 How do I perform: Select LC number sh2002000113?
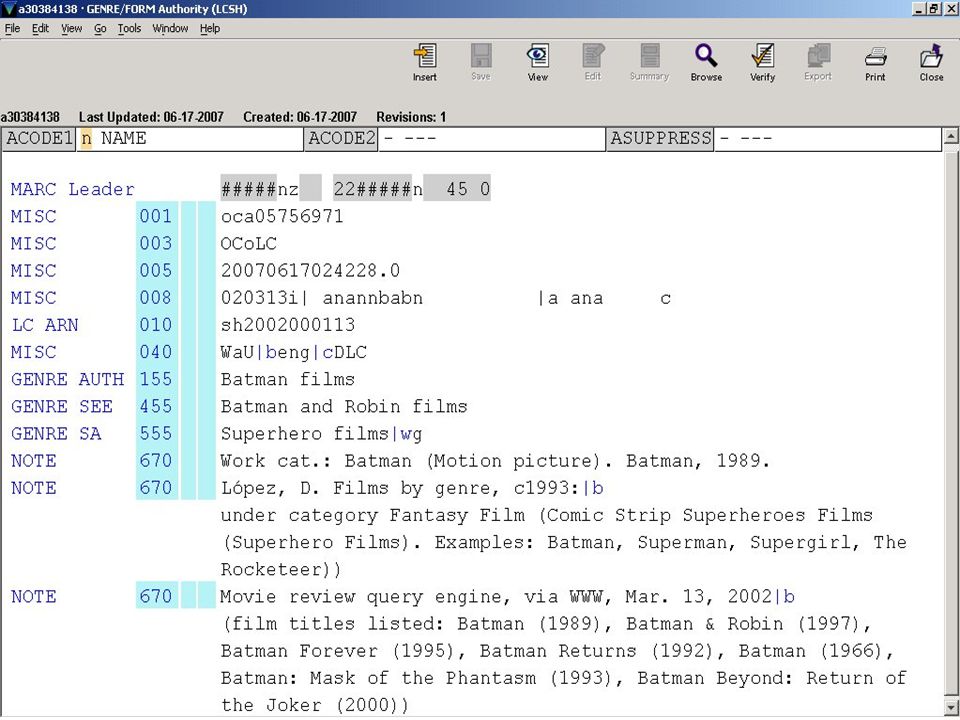pos(288,324)
